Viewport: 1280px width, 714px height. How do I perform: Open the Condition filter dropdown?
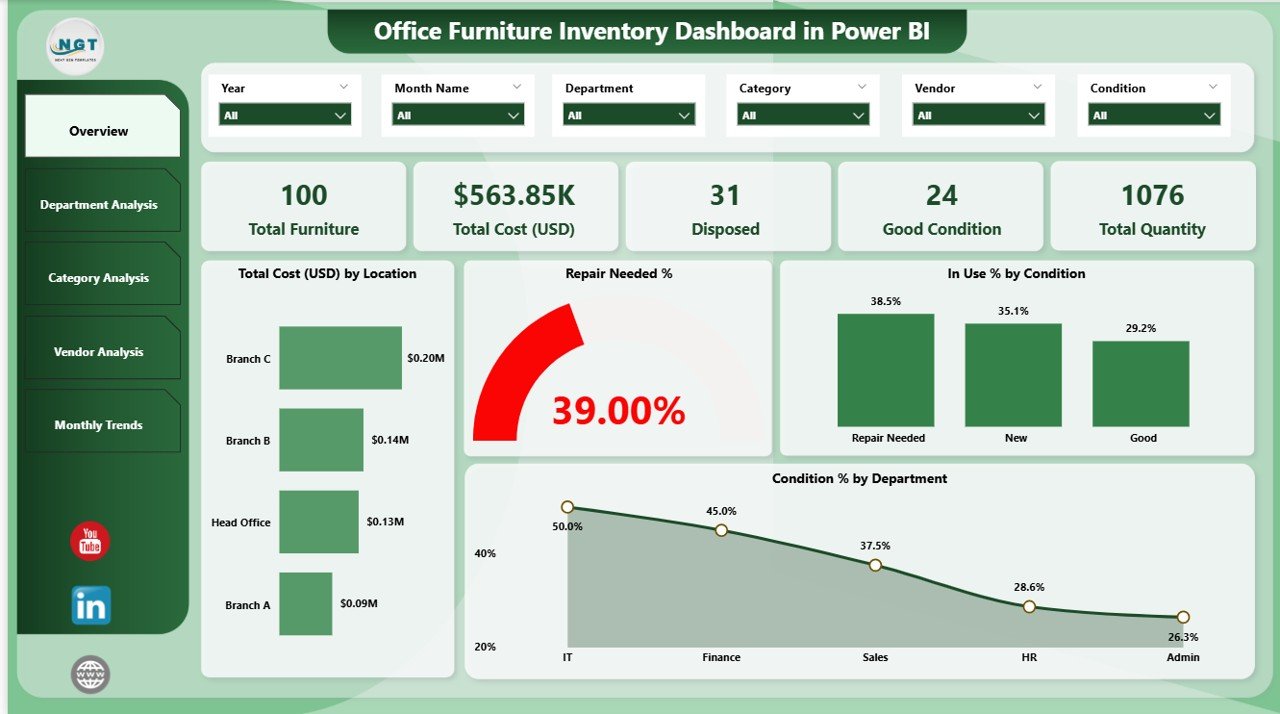tap(1154, 115)
